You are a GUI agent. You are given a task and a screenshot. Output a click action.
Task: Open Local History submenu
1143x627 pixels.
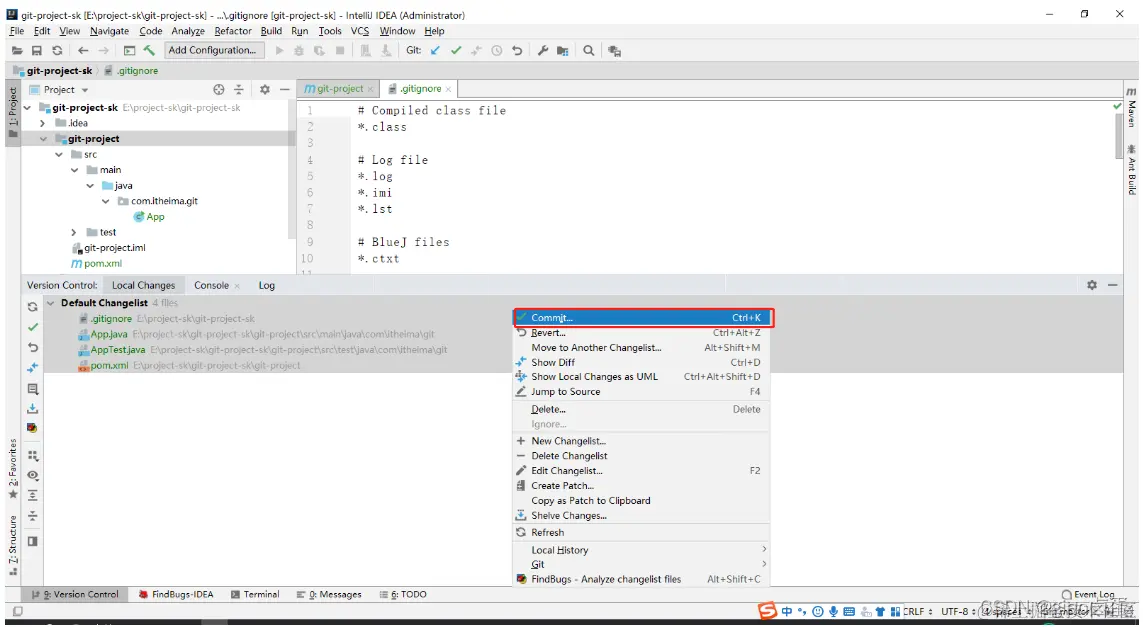[641, 550]
